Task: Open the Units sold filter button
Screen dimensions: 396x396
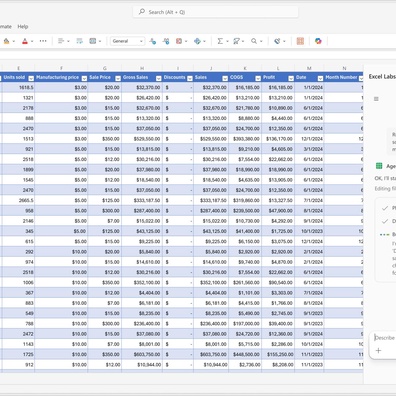Action: tap(31, 78)
